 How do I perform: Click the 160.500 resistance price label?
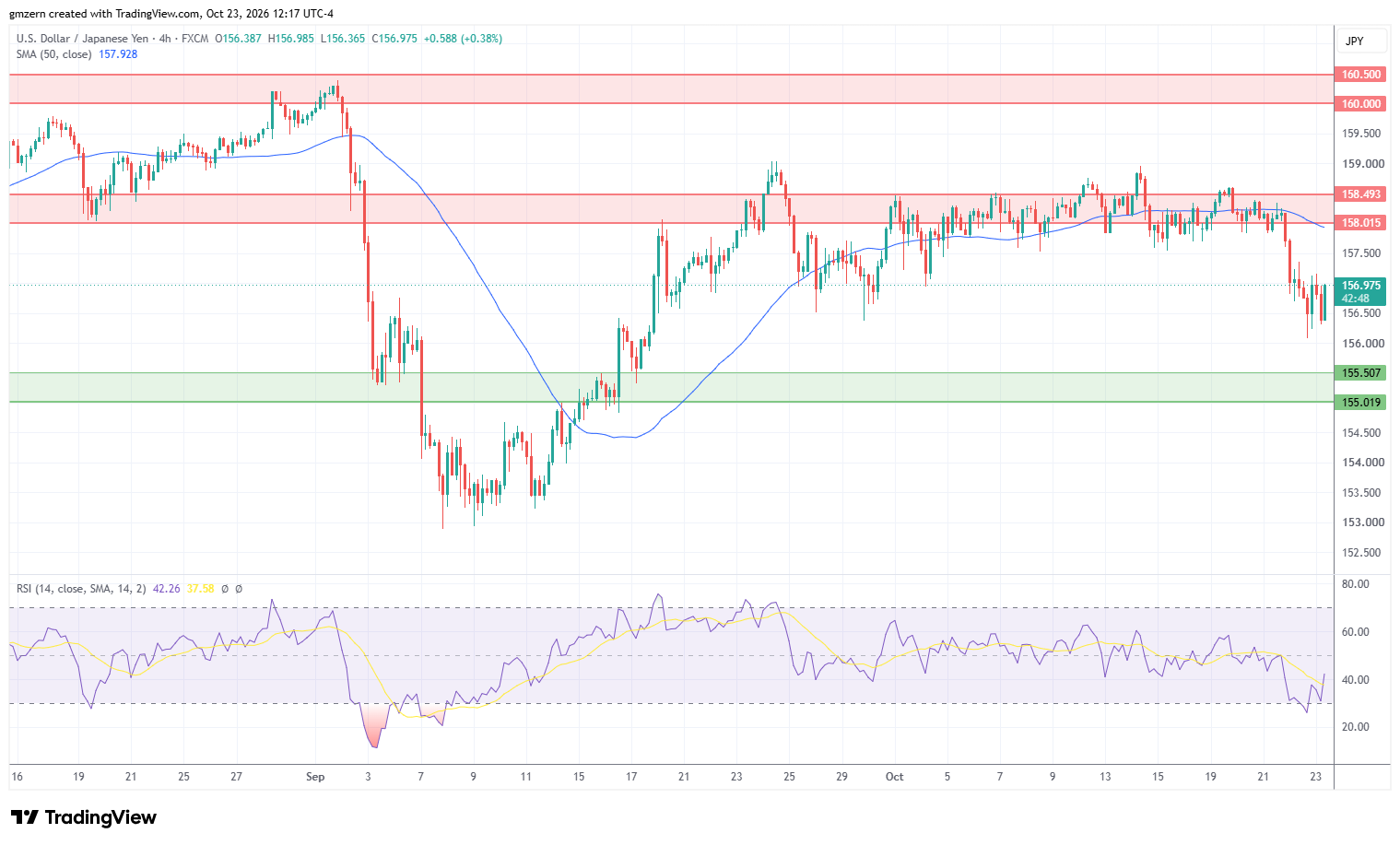[x=1360, y=75]
